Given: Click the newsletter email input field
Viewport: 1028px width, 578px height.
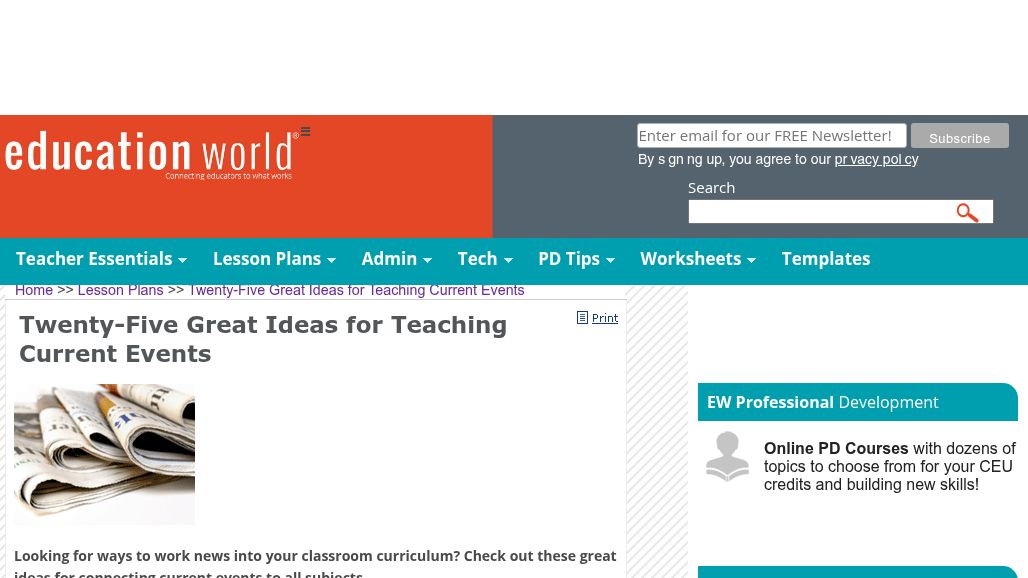Looking at the screenshot, I should pos(771,135).
